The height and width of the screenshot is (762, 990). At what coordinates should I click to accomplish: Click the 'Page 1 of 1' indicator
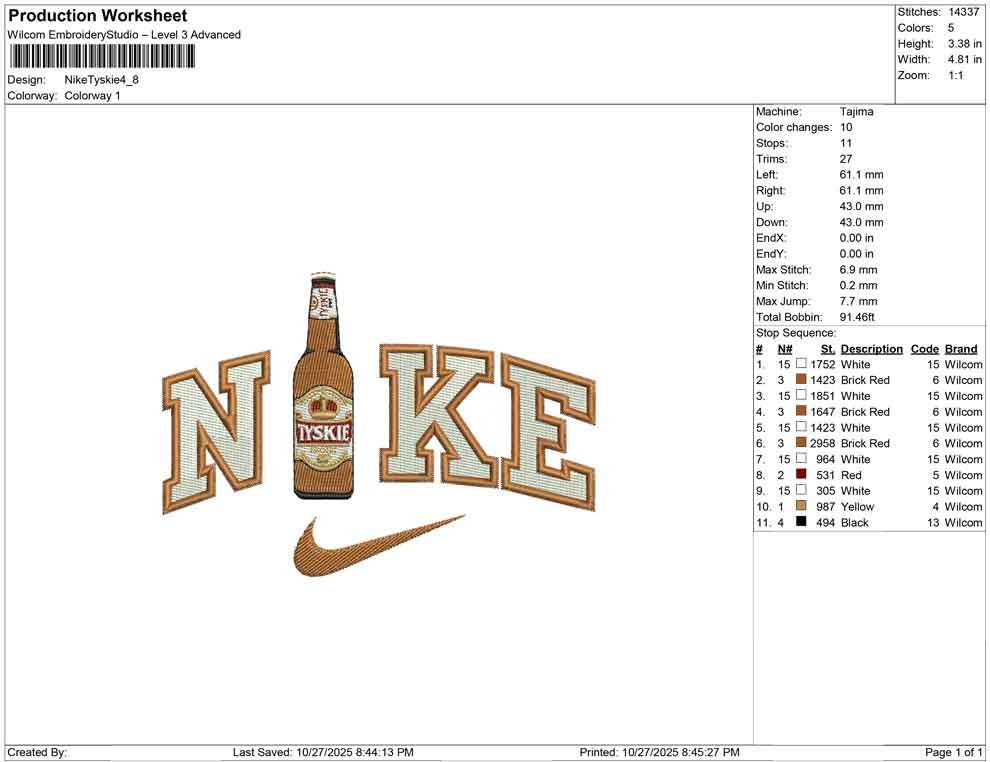953,752
